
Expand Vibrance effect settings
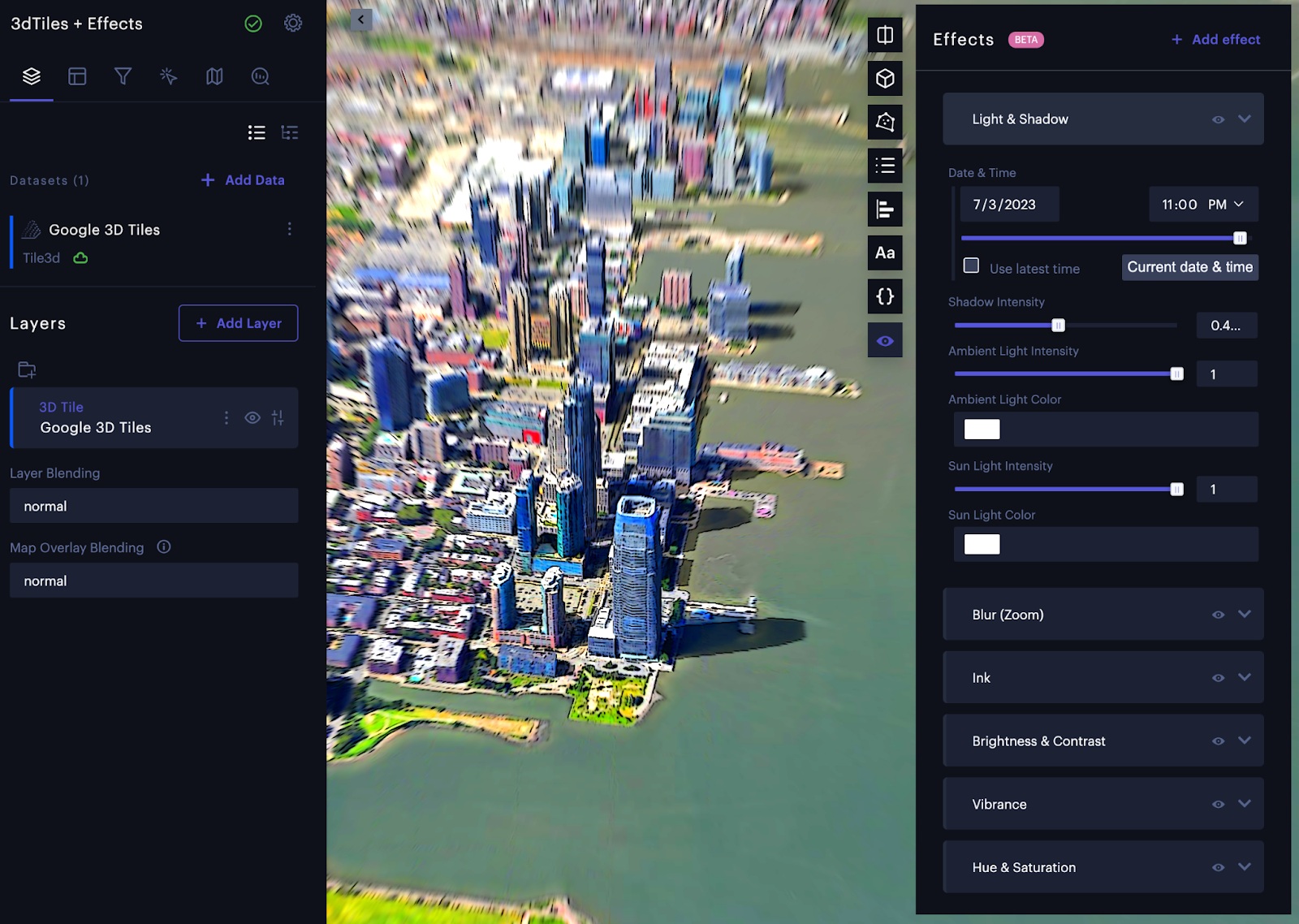[x=1245, y=804]
